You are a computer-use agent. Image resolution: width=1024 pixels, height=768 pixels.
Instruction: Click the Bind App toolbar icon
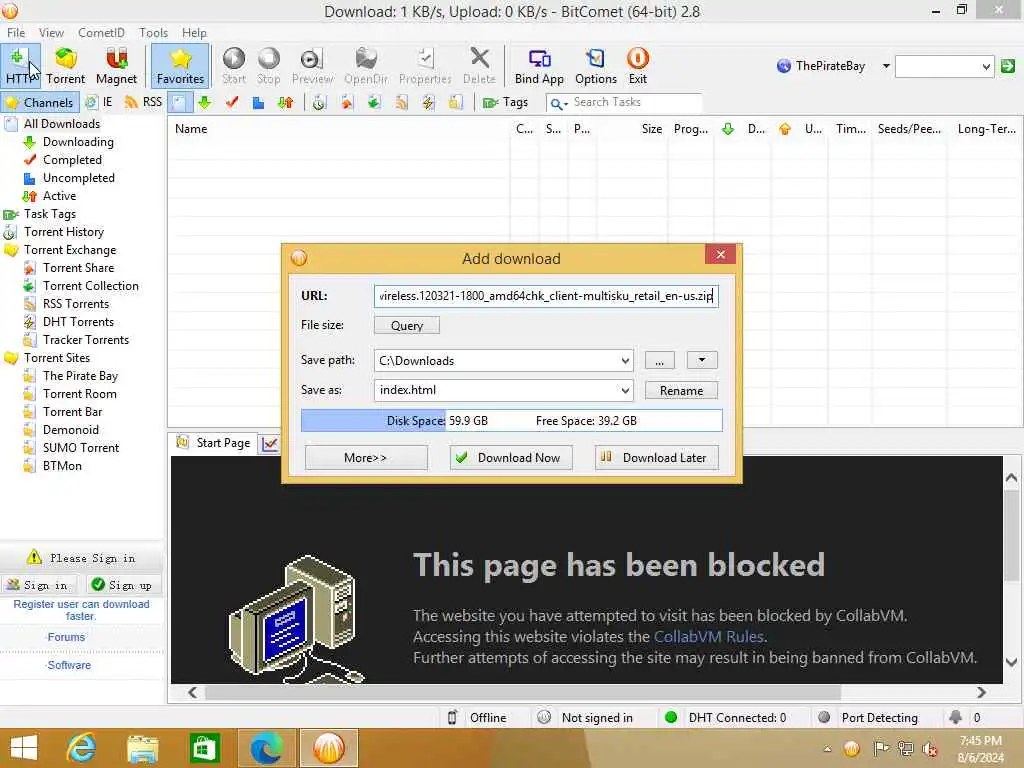[539, 66]
